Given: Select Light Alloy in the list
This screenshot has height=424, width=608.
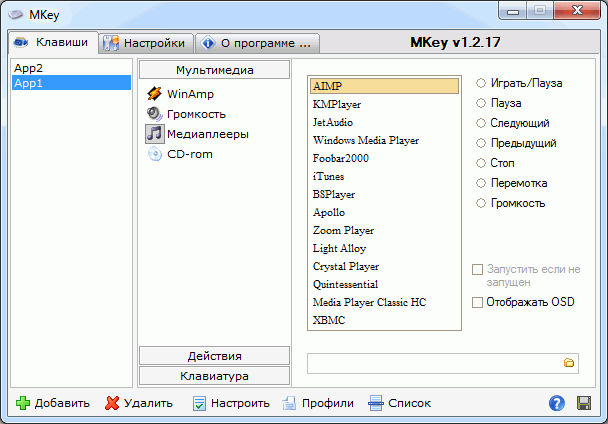Looking at the screenshot, I should pyautogui.click(x=384, y=248).
